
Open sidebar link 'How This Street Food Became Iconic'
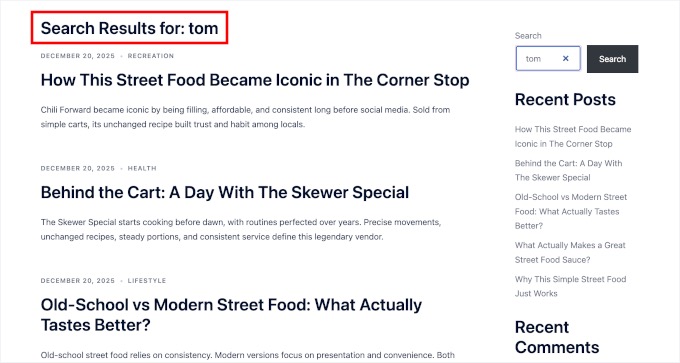pos(573,137)
